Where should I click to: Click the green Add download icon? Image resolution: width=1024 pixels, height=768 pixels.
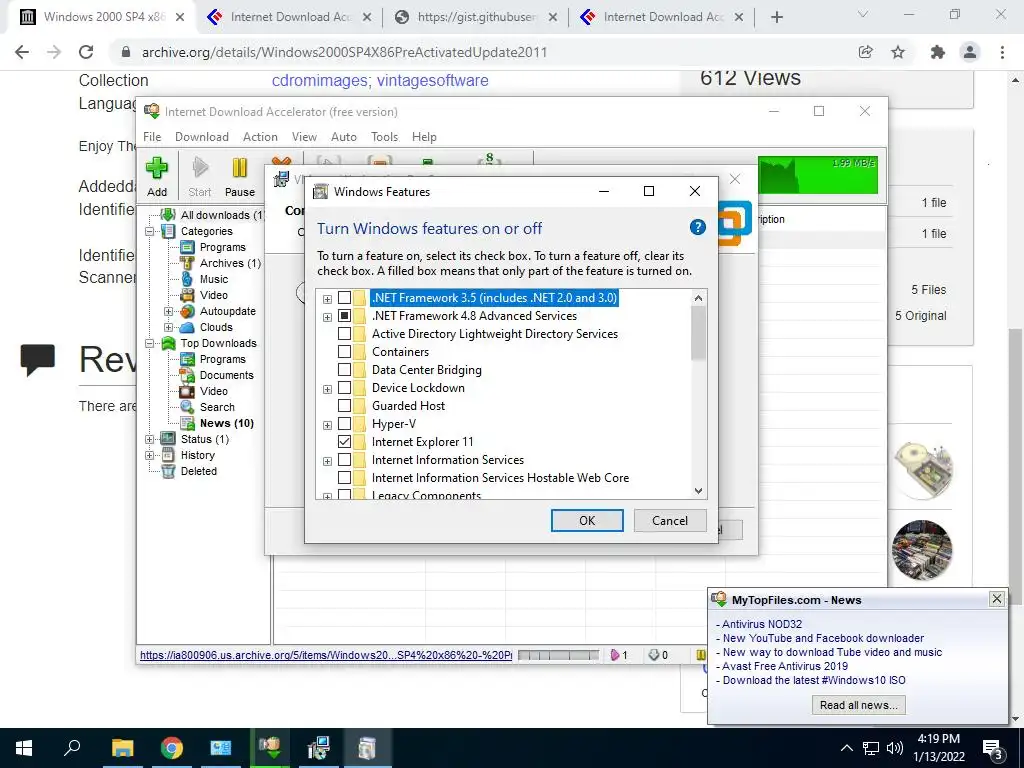[x=157, y=168]
